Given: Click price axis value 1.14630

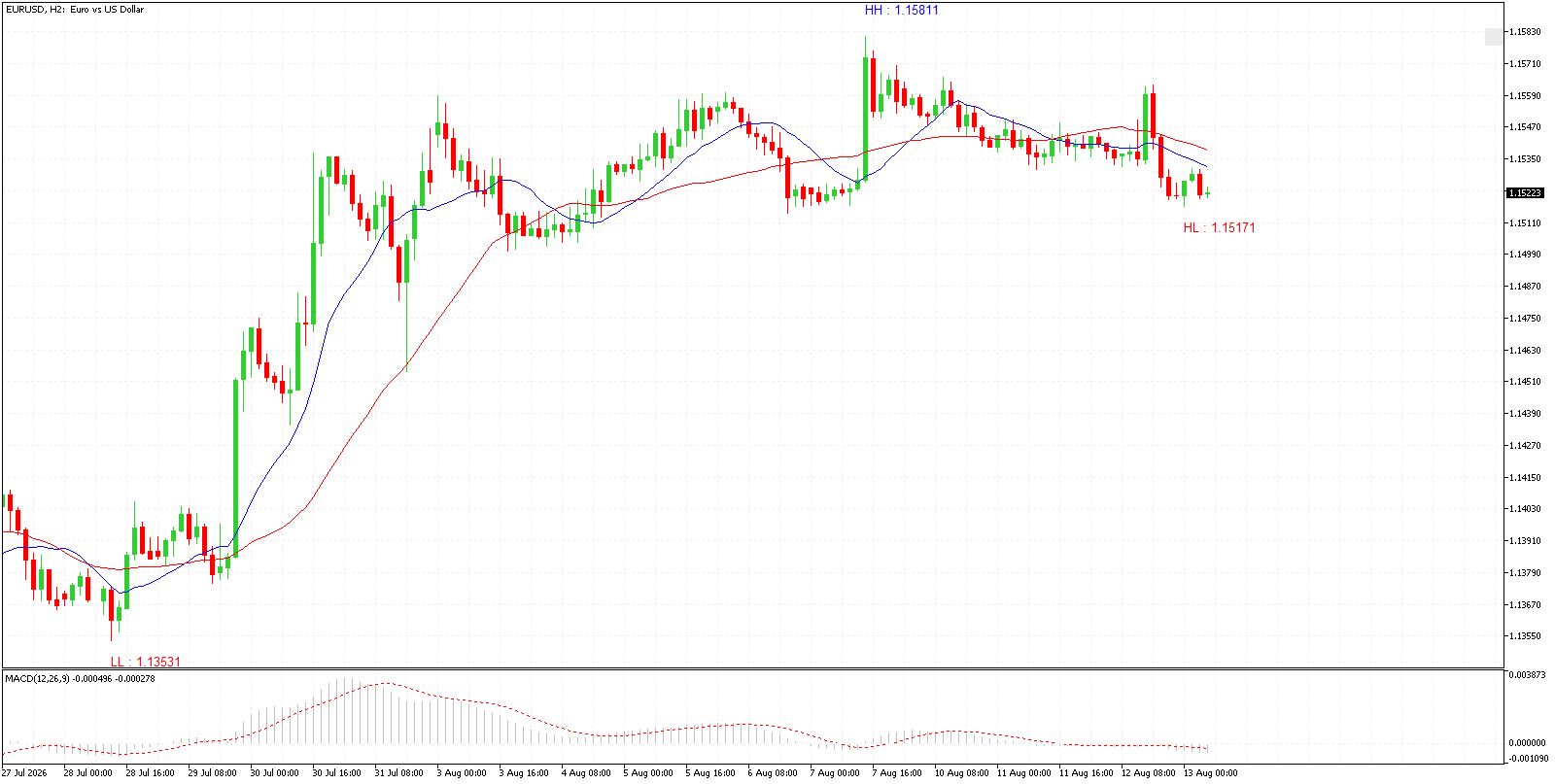Looking at the screenshot, I should click(1525, 351).
